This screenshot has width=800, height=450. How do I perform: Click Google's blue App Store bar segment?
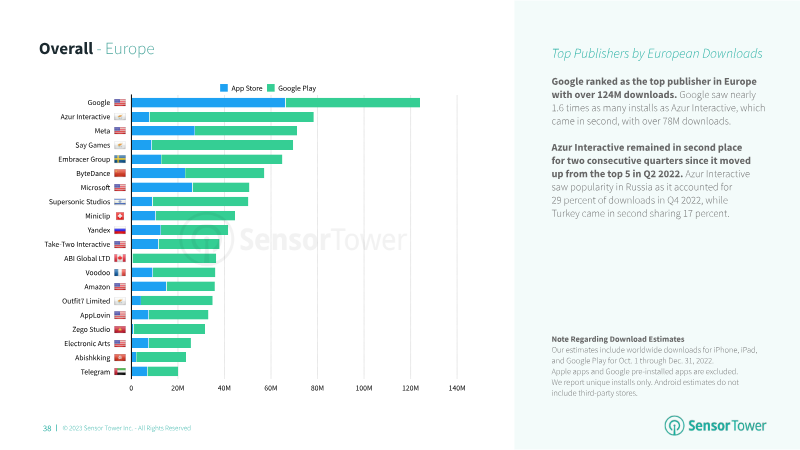pyautogui.click(x=208, y=103)
